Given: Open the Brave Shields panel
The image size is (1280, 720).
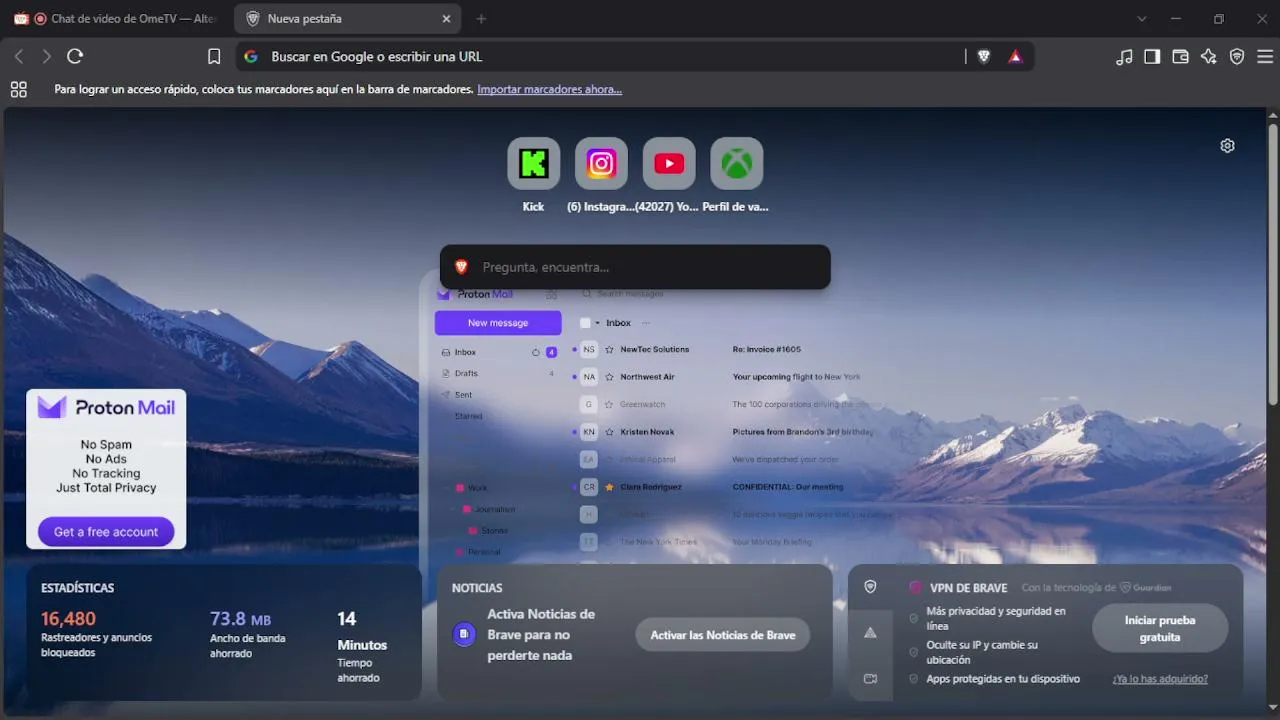Looking at the screenshot, I should point(984,57).
